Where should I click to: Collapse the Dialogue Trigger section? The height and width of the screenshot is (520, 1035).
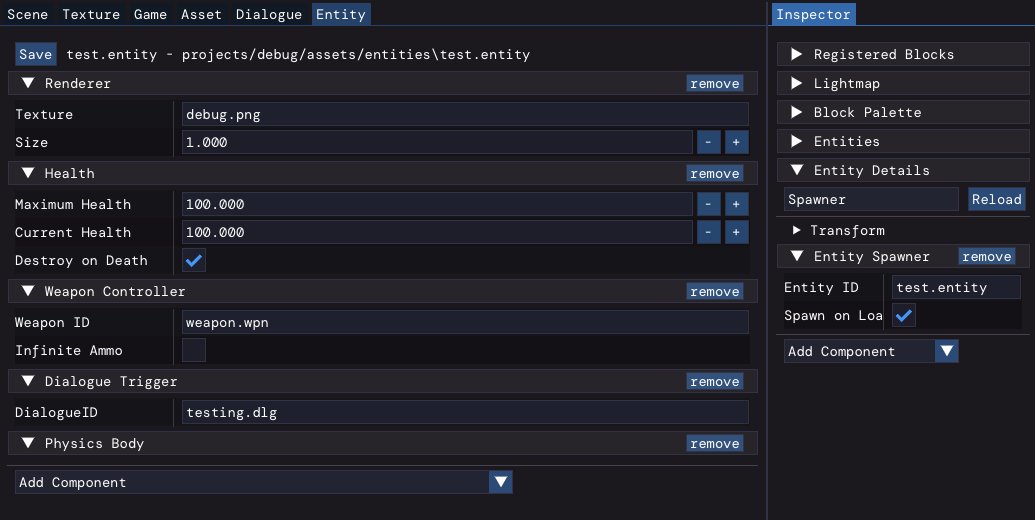(x=28, y=381)
